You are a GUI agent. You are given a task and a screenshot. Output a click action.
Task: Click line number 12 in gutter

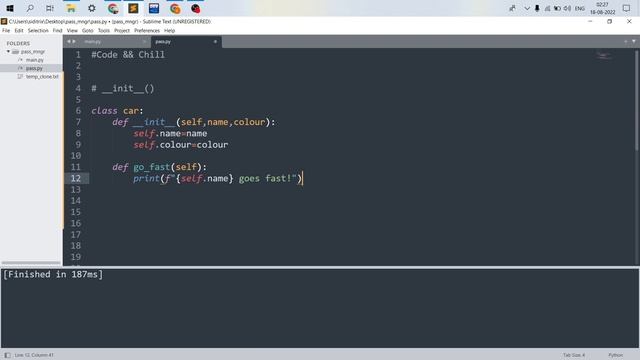76,178
